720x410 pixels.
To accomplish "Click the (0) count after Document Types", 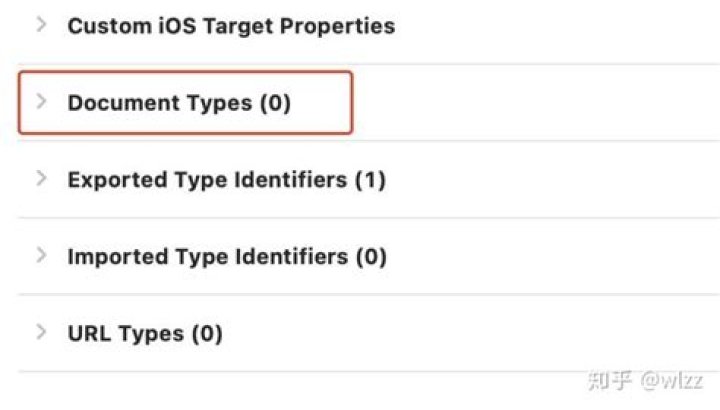I will [275, 103].
